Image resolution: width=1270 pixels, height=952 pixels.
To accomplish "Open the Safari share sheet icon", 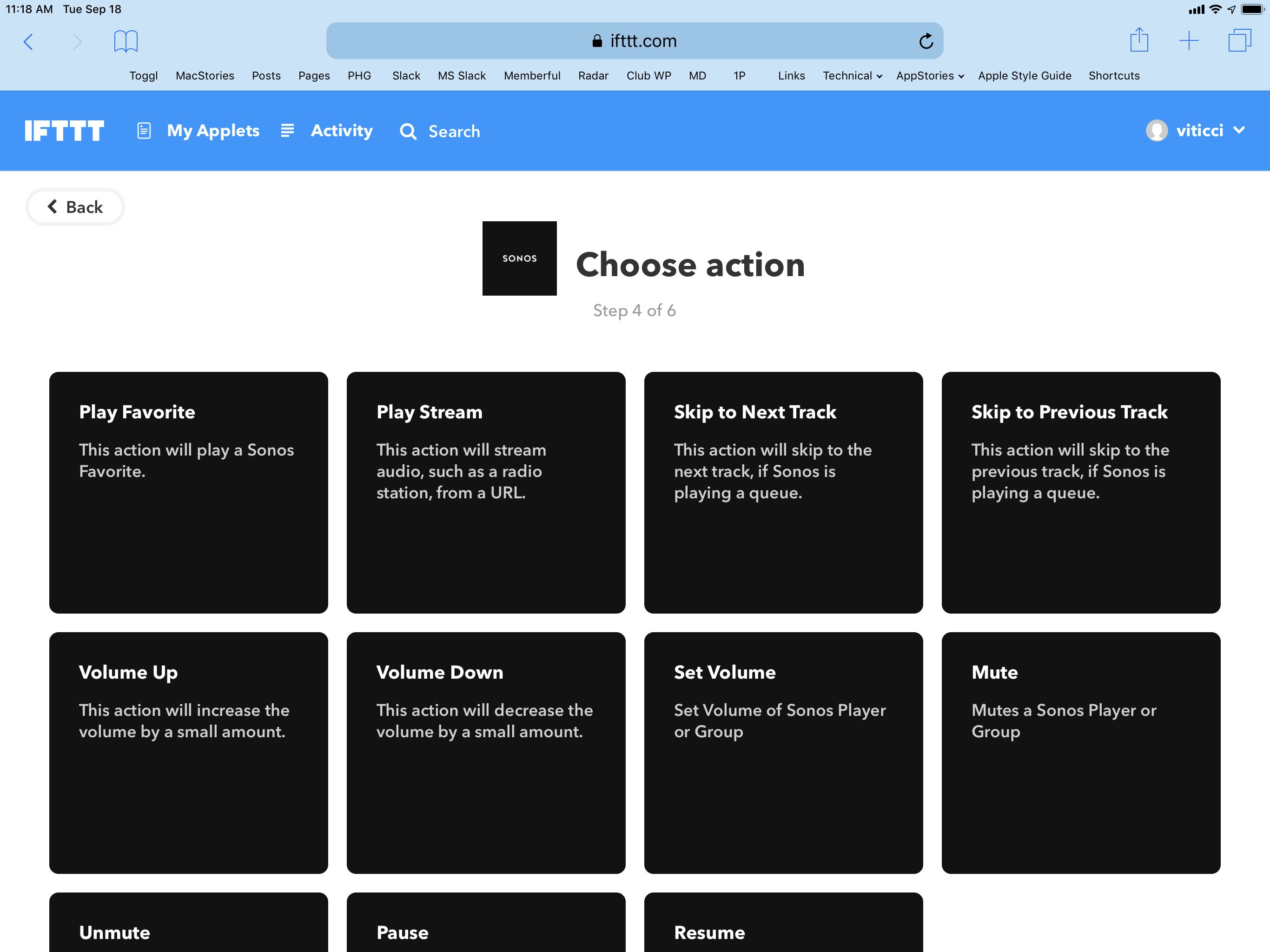I will [1139, 40].
